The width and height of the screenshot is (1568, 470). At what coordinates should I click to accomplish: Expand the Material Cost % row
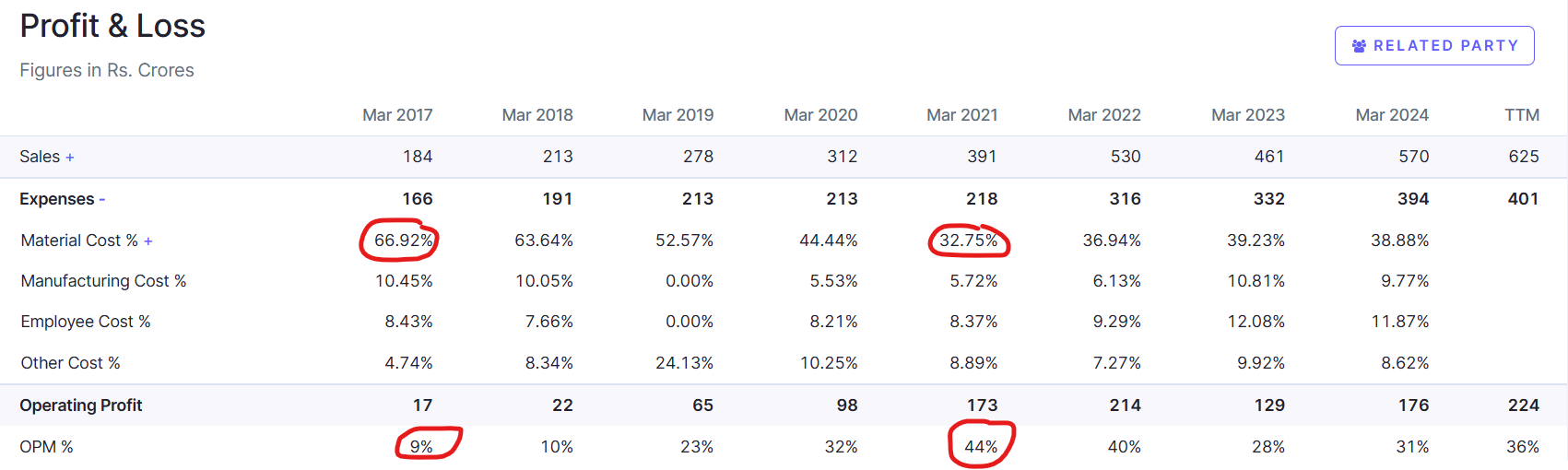pos(148,241)
